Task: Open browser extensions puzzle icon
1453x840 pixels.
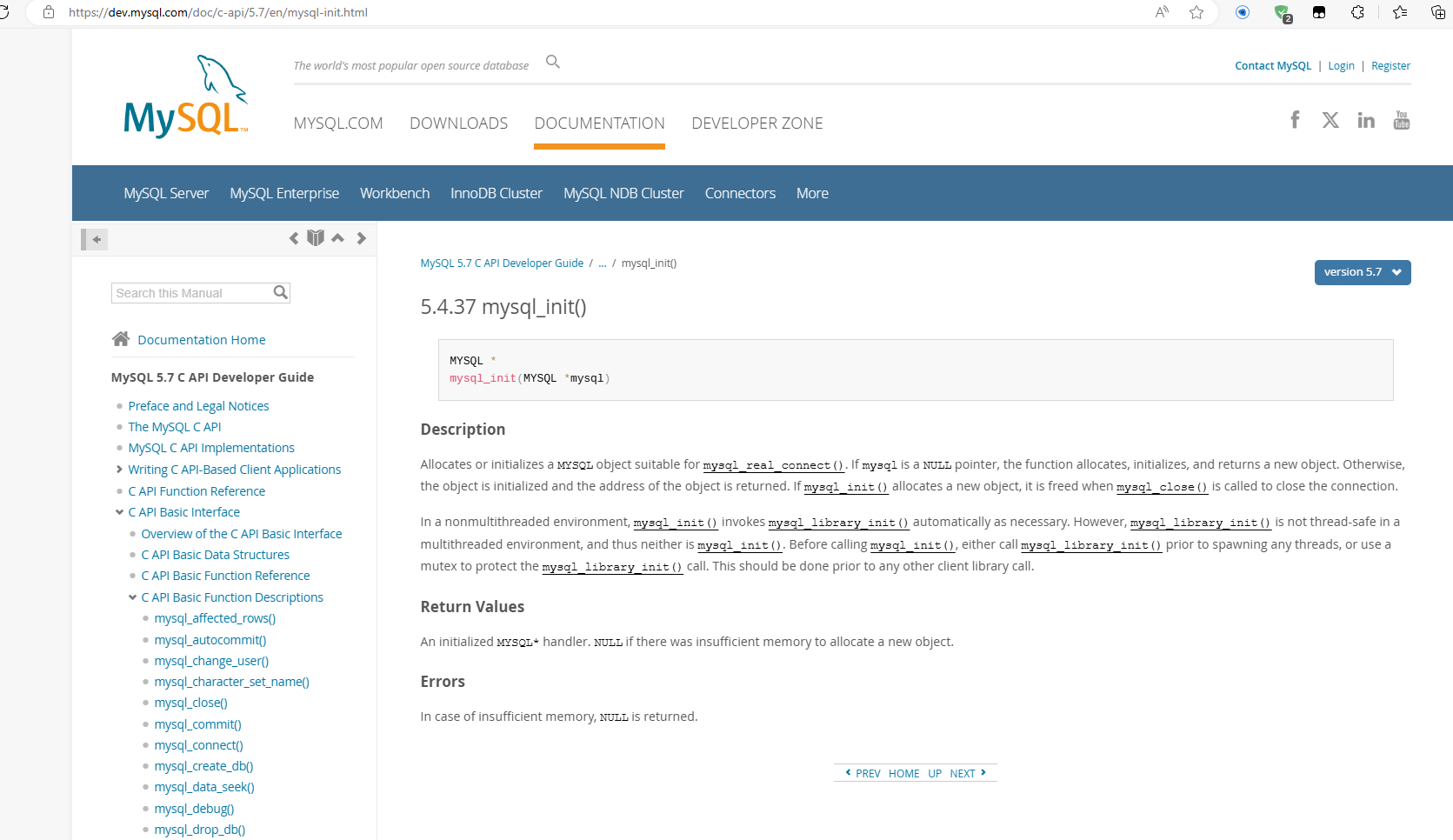Action: point(1357,12)
